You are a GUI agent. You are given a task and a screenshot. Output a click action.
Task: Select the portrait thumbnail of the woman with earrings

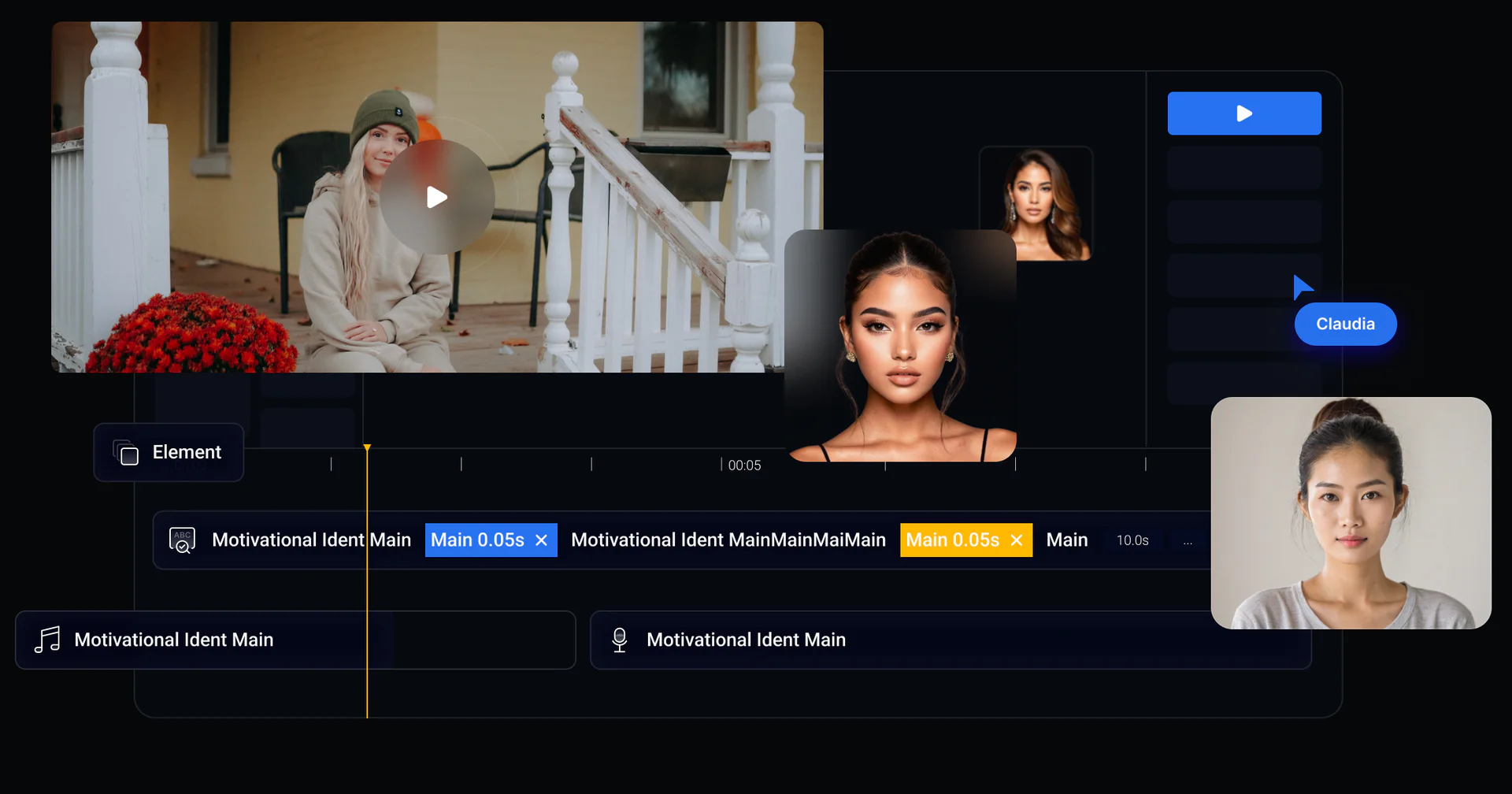[x=1036, y=202]
